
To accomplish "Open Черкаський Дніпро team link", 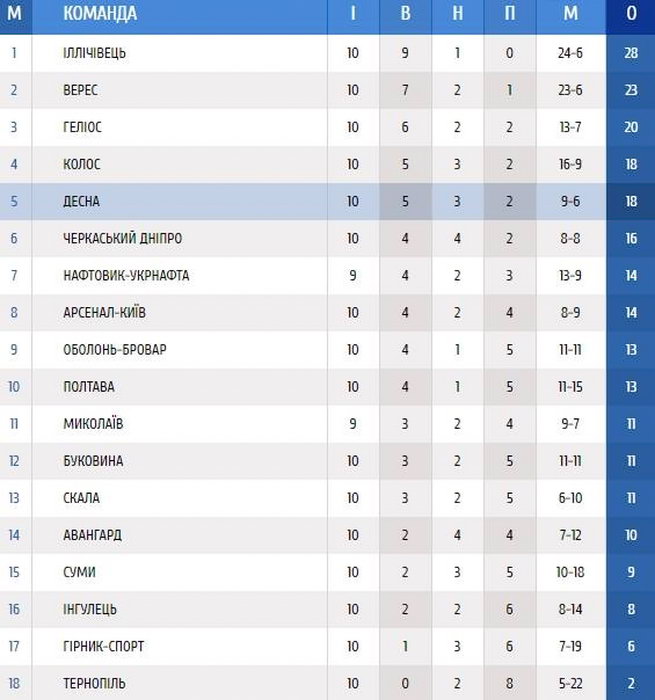I will coord(122,238).
